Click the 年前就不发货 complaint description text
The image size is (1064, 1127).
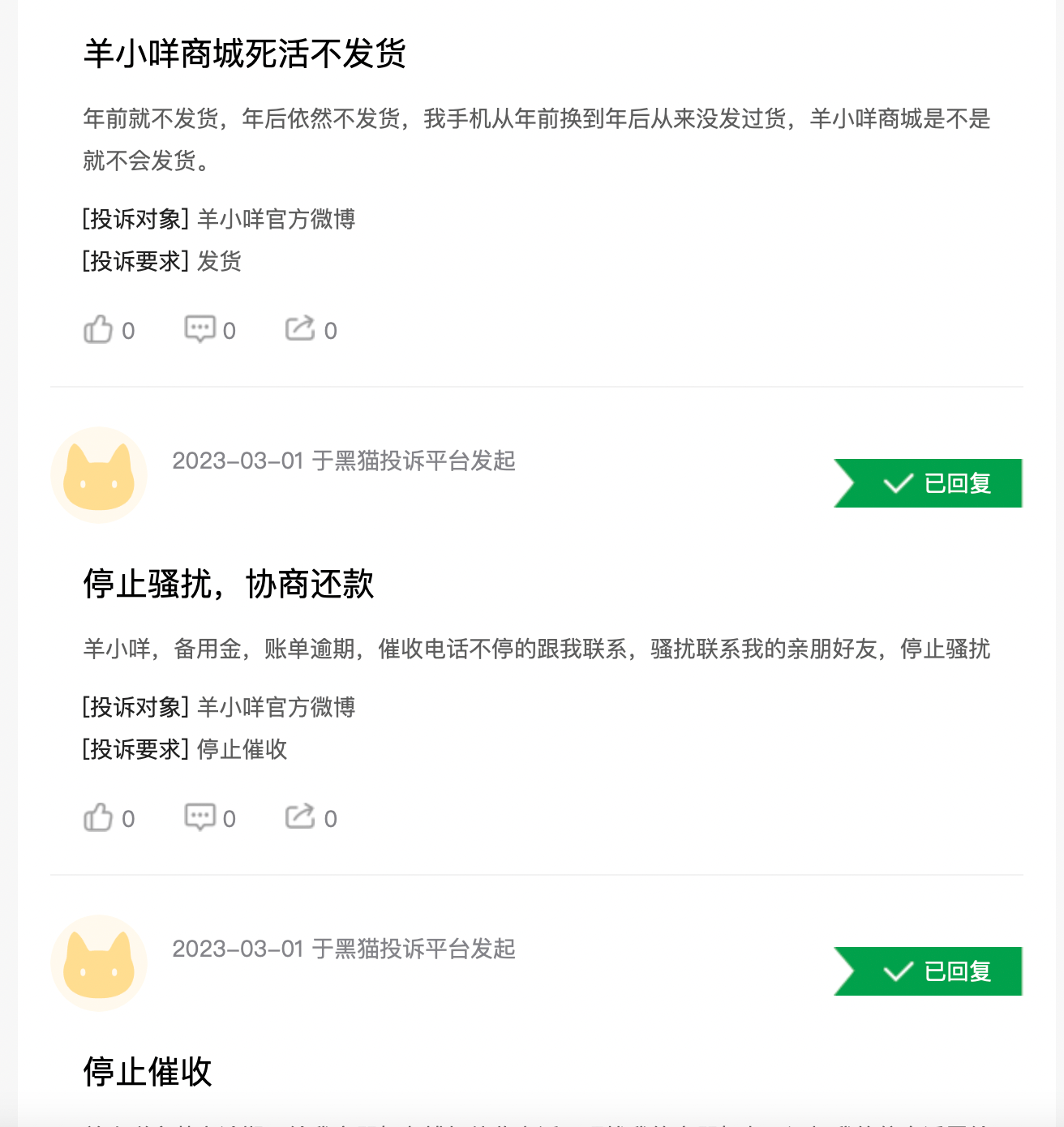coord(537,139)
